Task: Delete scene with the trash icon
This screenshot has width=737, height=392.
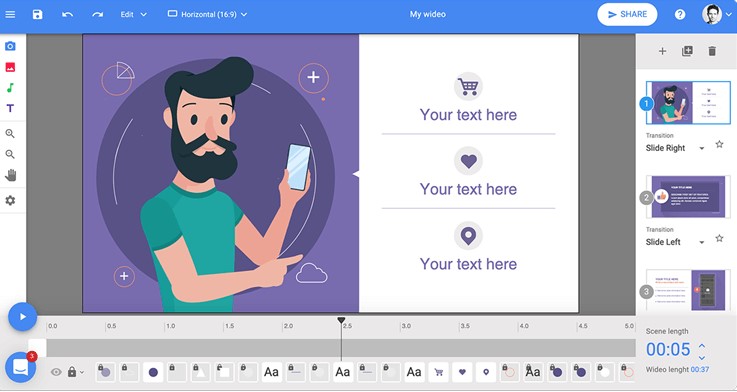Action: [712, 51]
